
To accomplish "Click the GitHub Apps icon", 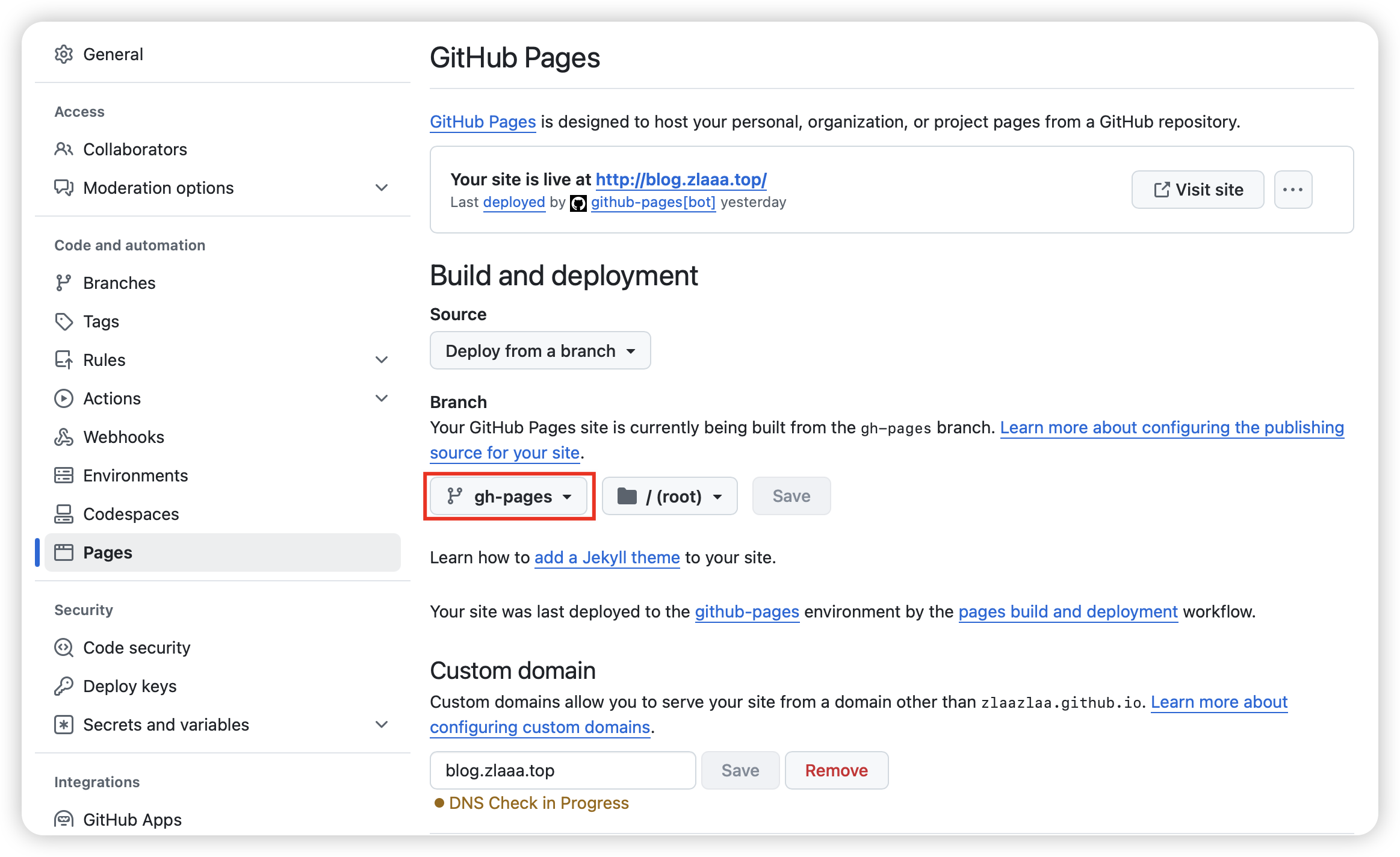I will coord(64,820).
